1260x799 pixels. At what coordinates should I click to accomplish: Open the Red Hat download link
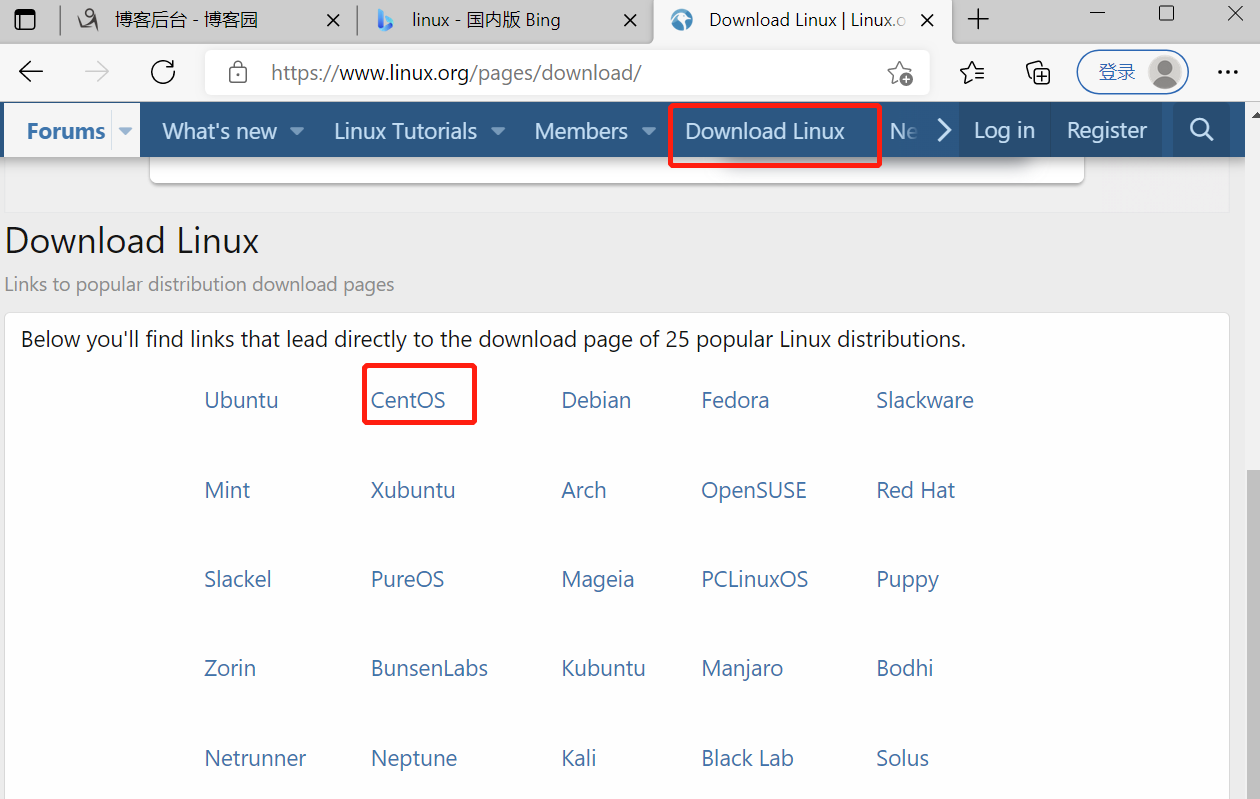916,490
